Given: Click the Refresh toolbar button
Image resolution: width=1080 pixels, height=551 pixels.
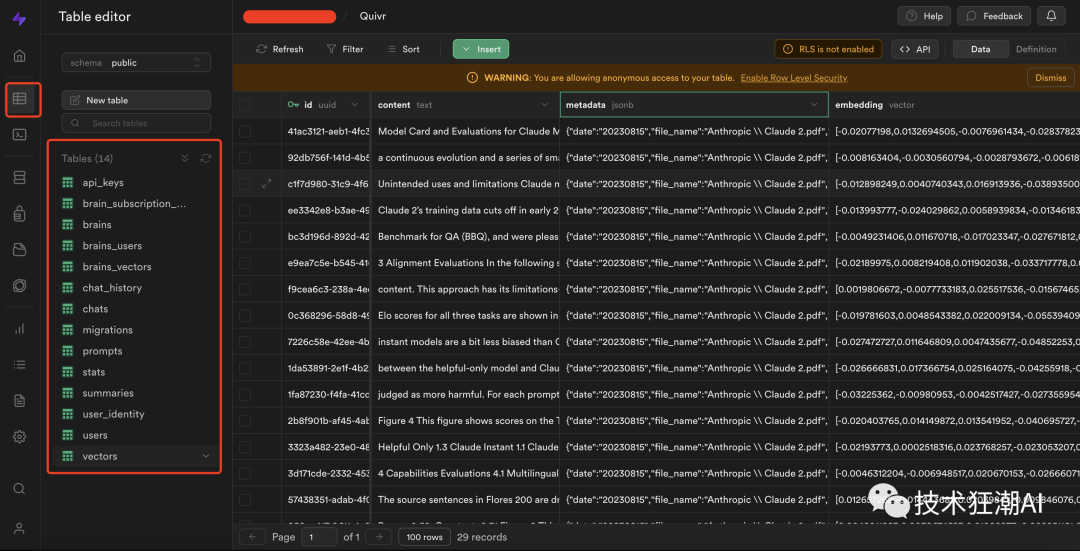Looking at the screenshot, I should point(280,49).
